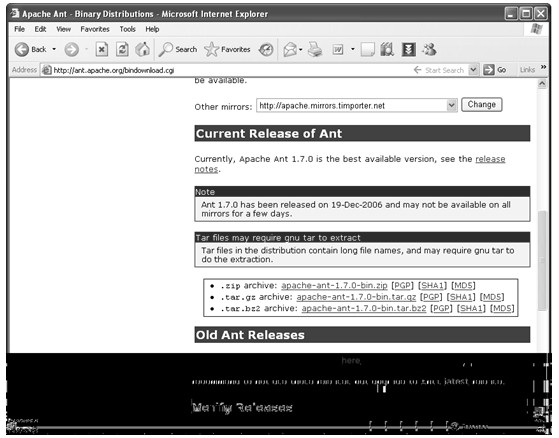
Task: Click the Forward navigation button
Action: click(x=72, y=50)
